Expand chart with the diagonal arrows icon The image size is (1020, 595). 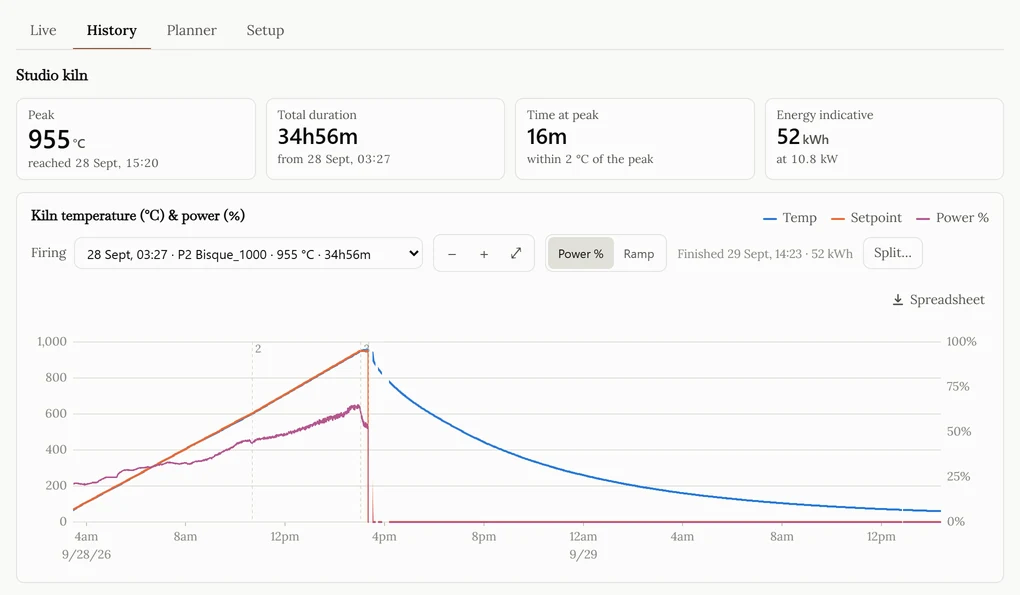pos(516,254)
